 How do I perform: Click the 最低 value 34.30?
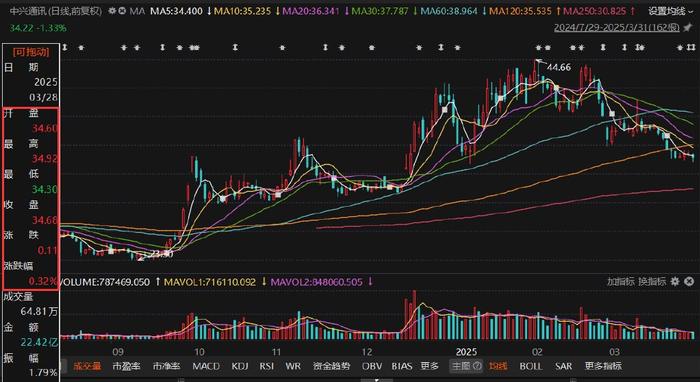click(45, 190)
